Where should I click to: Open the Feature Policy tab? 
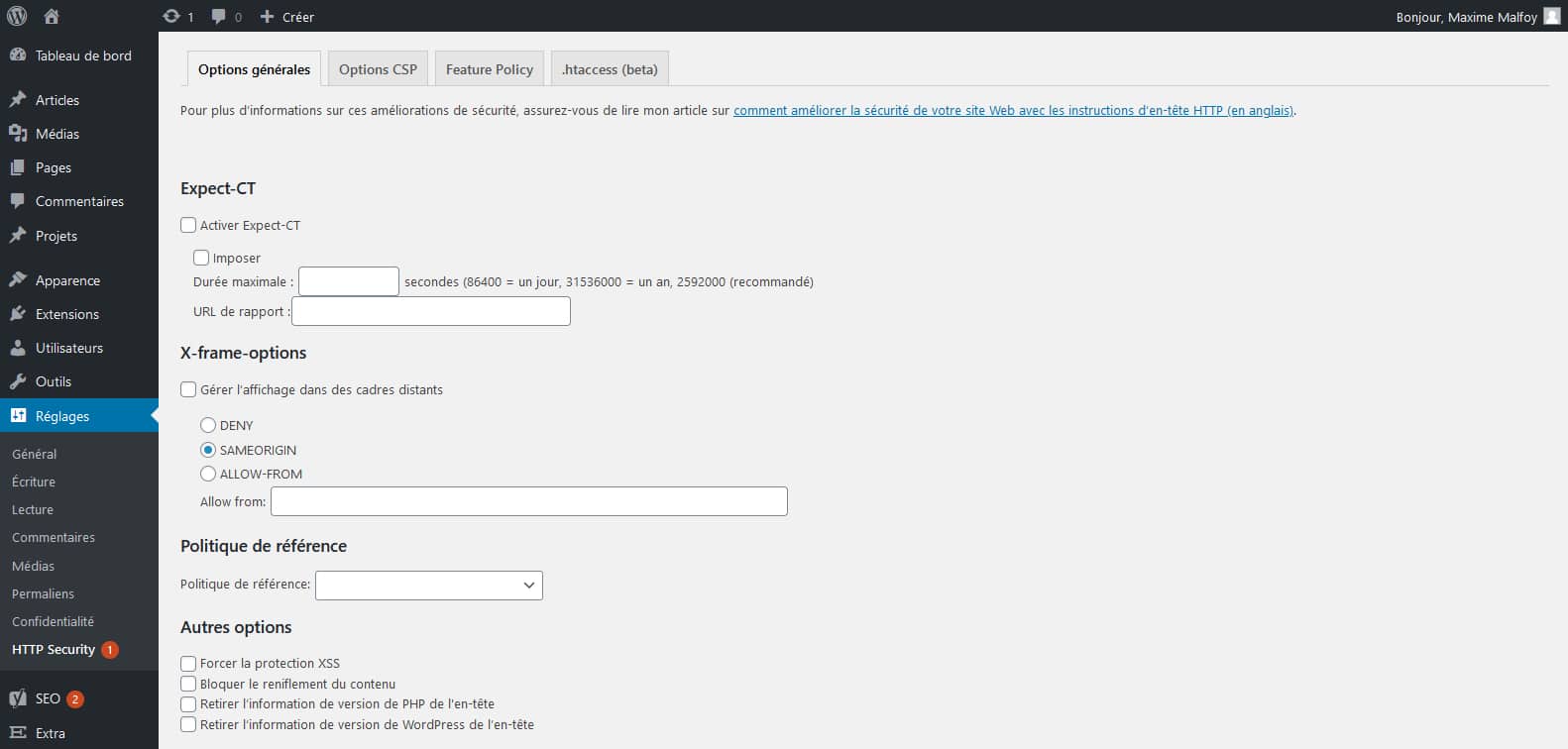coord(490,68)
